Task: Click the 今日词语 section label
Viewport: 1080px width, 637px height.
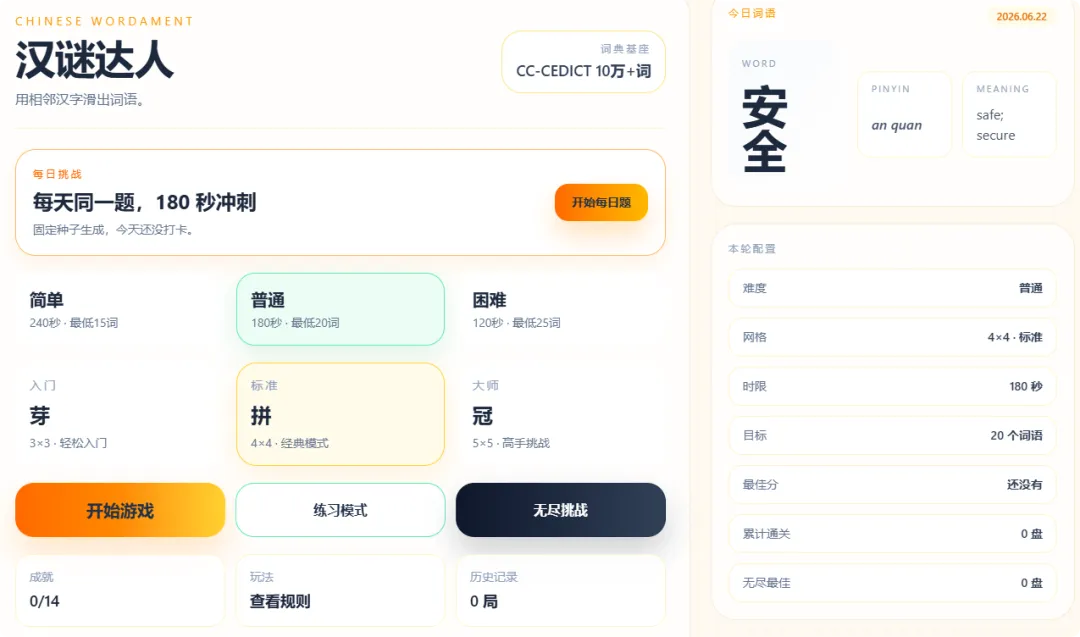Action: click(751, 13)
